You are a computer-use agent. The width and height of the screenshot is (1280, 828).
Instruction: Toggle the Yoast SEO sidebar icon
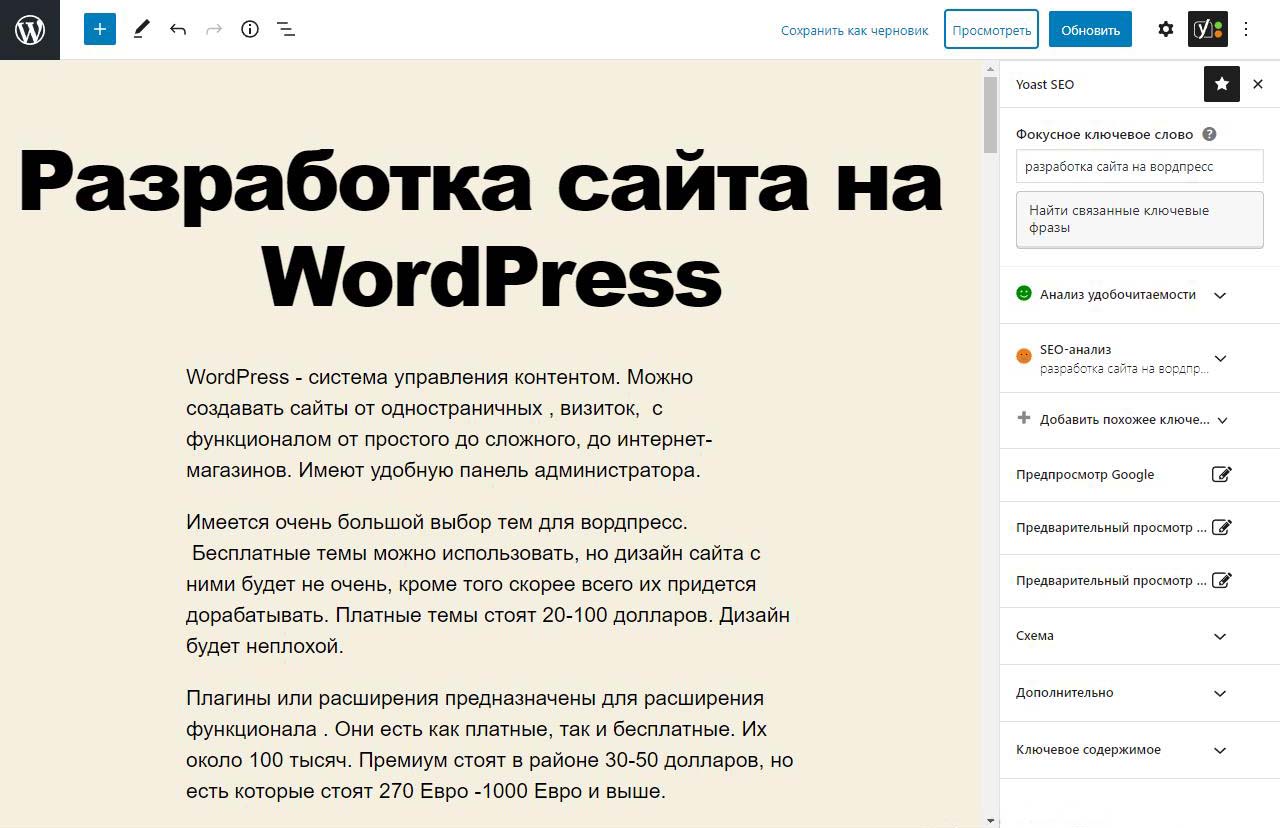click(x=1207, y=29)
